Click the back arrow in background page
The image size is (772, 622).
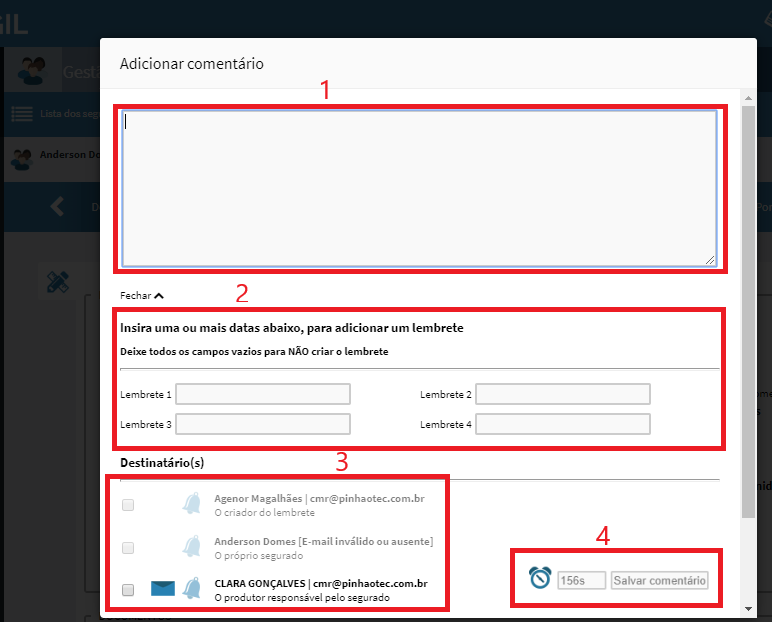pos(58,206)
